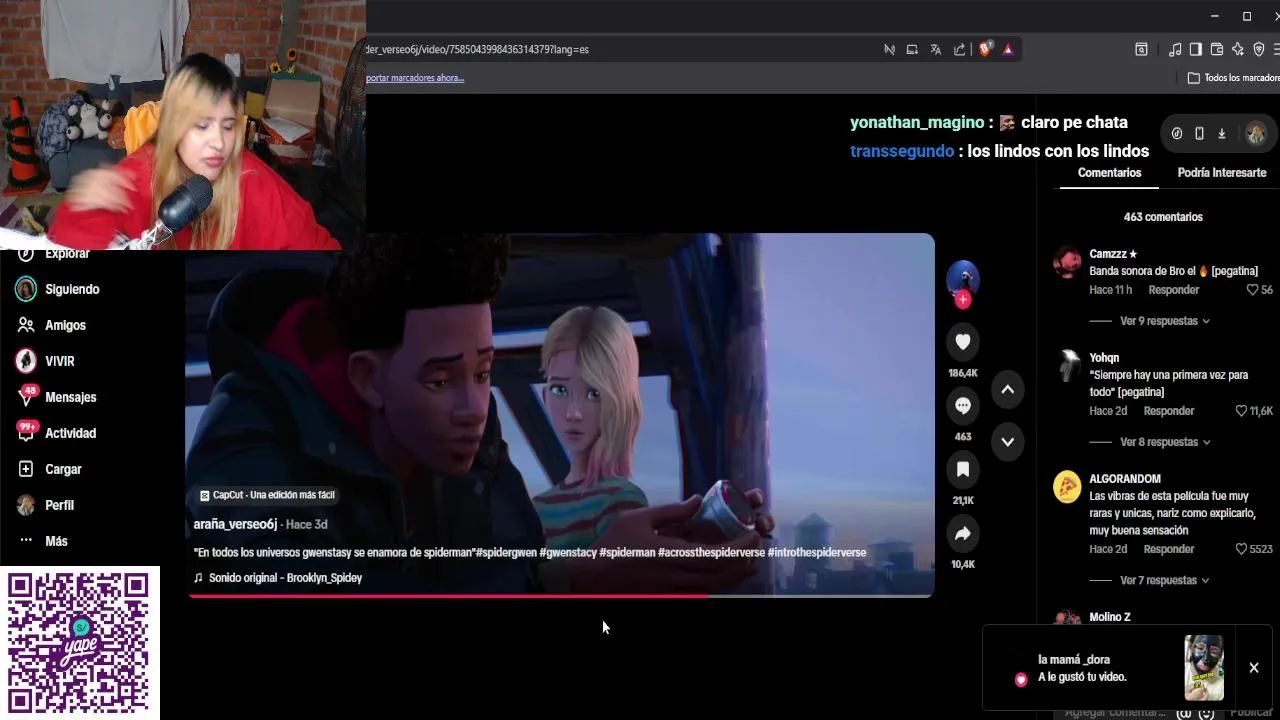Click the browser address bar URL
The image size is (1280, 720).
[478, 49]
